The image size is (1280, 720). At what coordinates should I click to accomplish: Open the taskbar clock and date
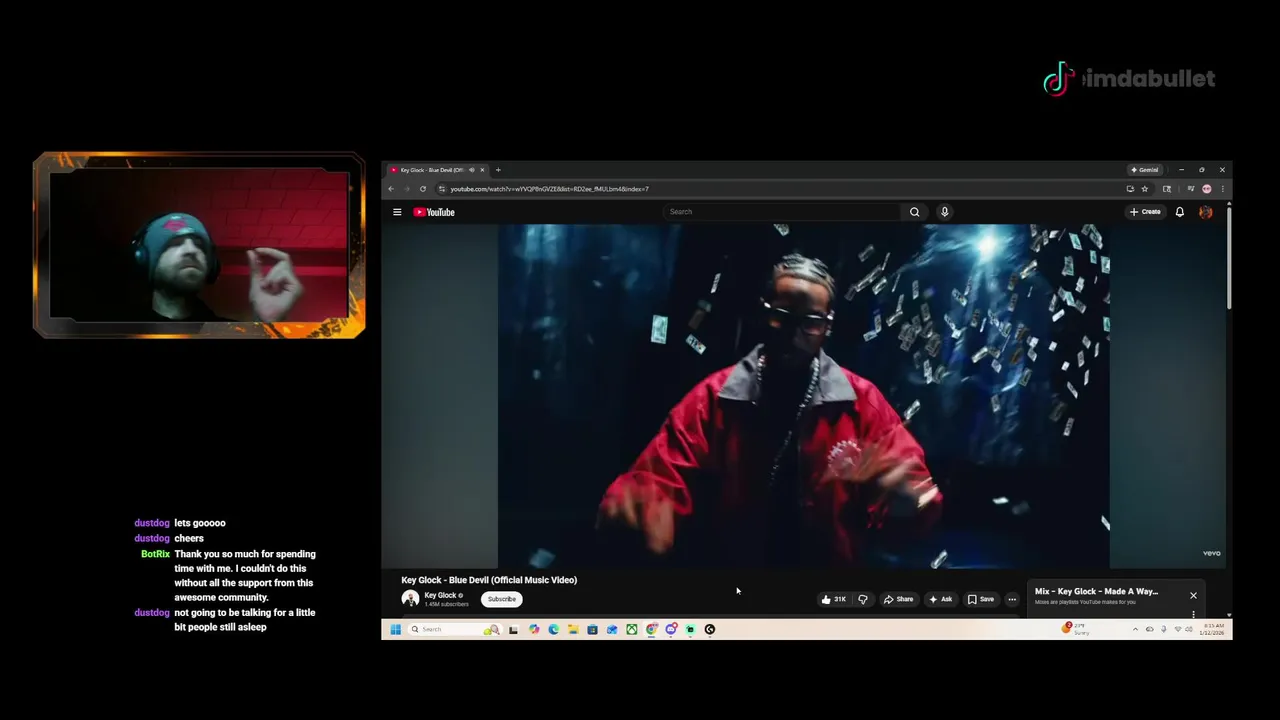click(1212, 629)
